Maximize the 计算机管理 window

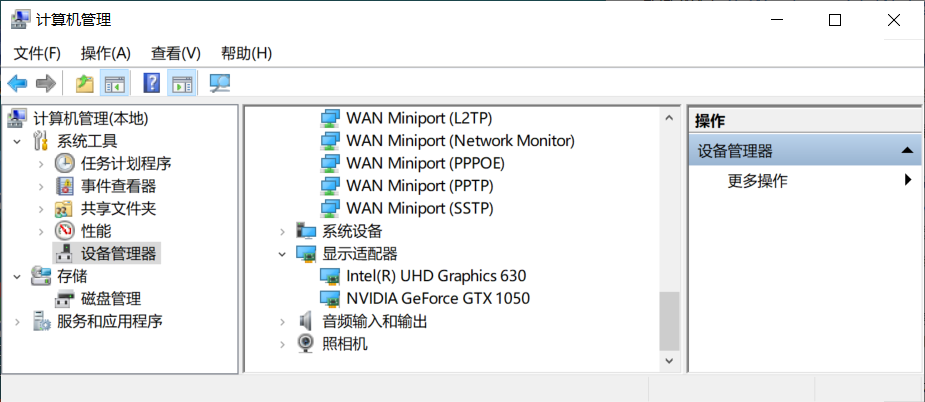click(835, 20)
